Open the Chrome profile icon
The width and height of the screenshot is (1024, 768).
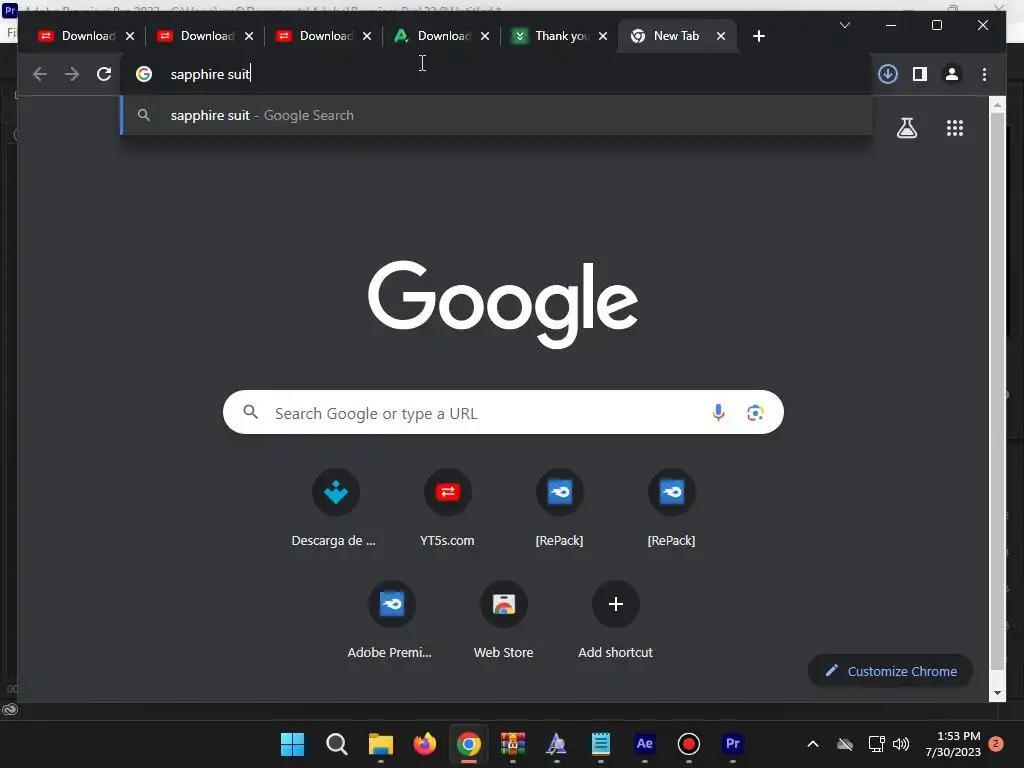952,74
